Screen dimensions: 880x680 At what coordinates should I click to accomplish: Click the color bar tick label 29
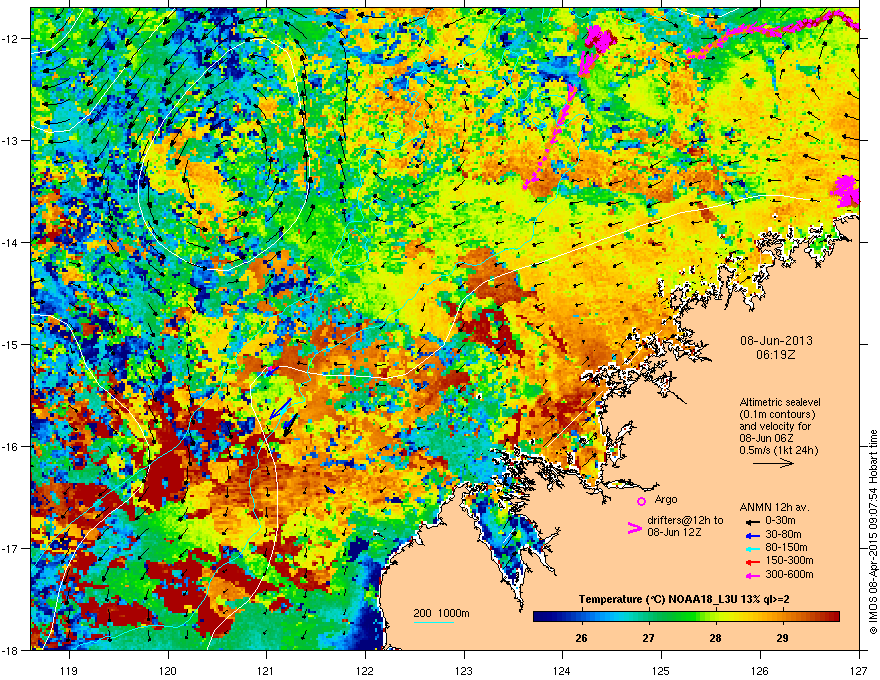coord(782,638)
